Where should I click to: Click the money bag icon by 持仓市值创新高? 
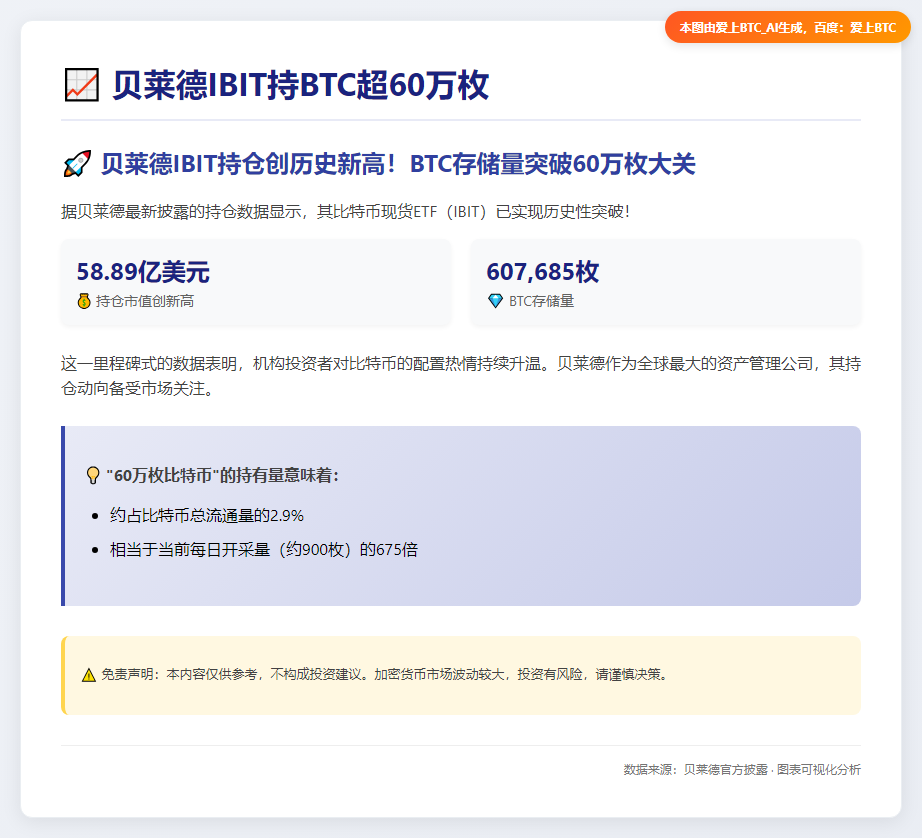coord(84,301)
